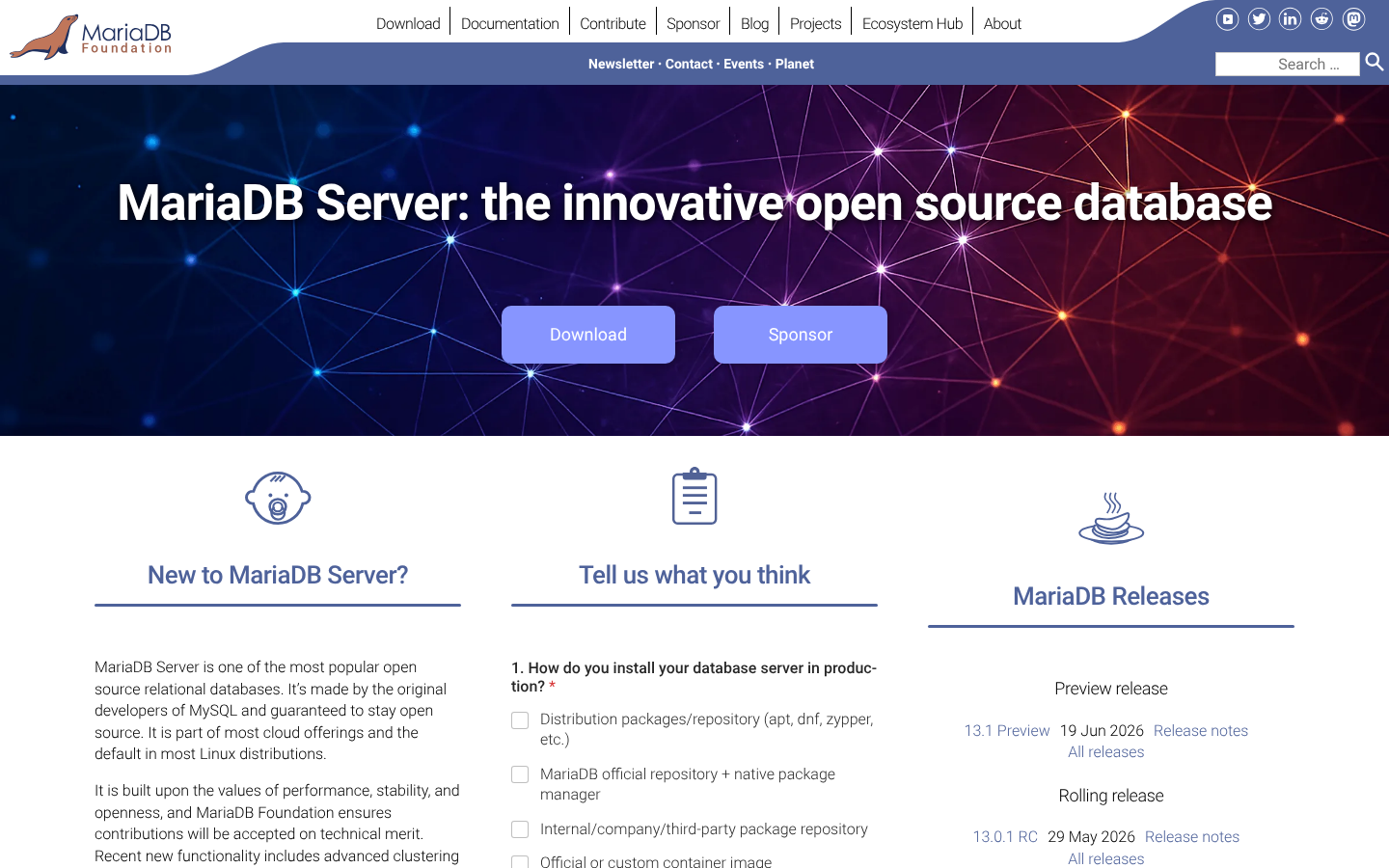Click All releases under Preview release
The height and width of the screenshot is (868, 1389).
(1106, 752)
